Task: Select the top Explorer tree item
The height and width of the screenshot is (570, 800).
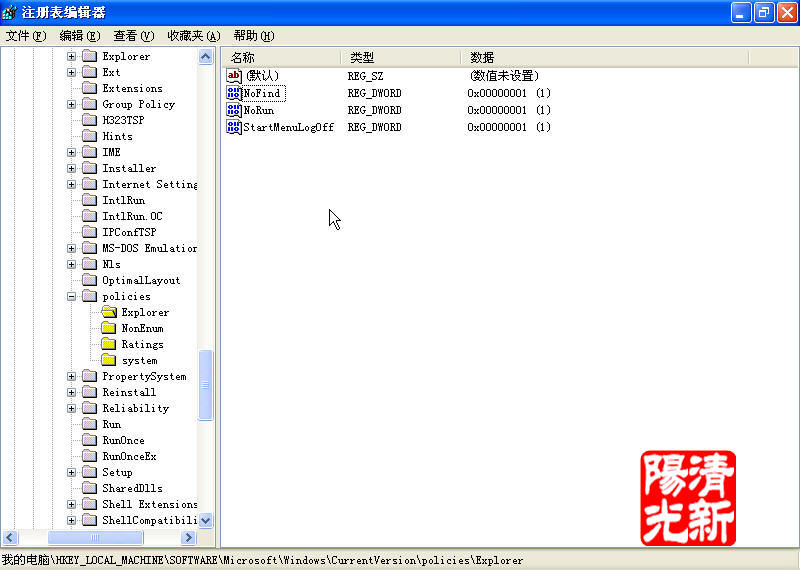Action: 126,56
